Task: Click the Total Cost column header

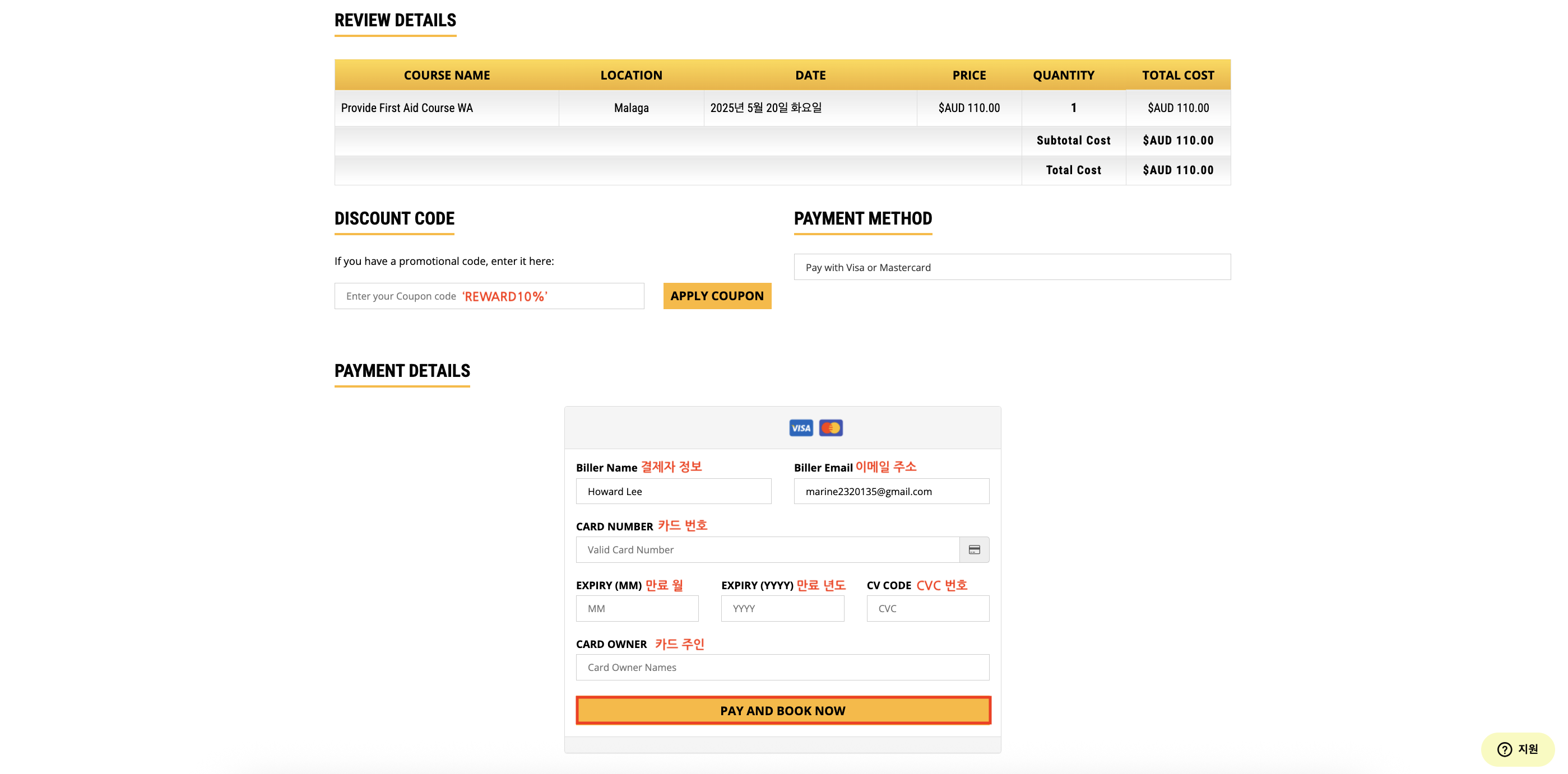Action: click(1178, 75)
